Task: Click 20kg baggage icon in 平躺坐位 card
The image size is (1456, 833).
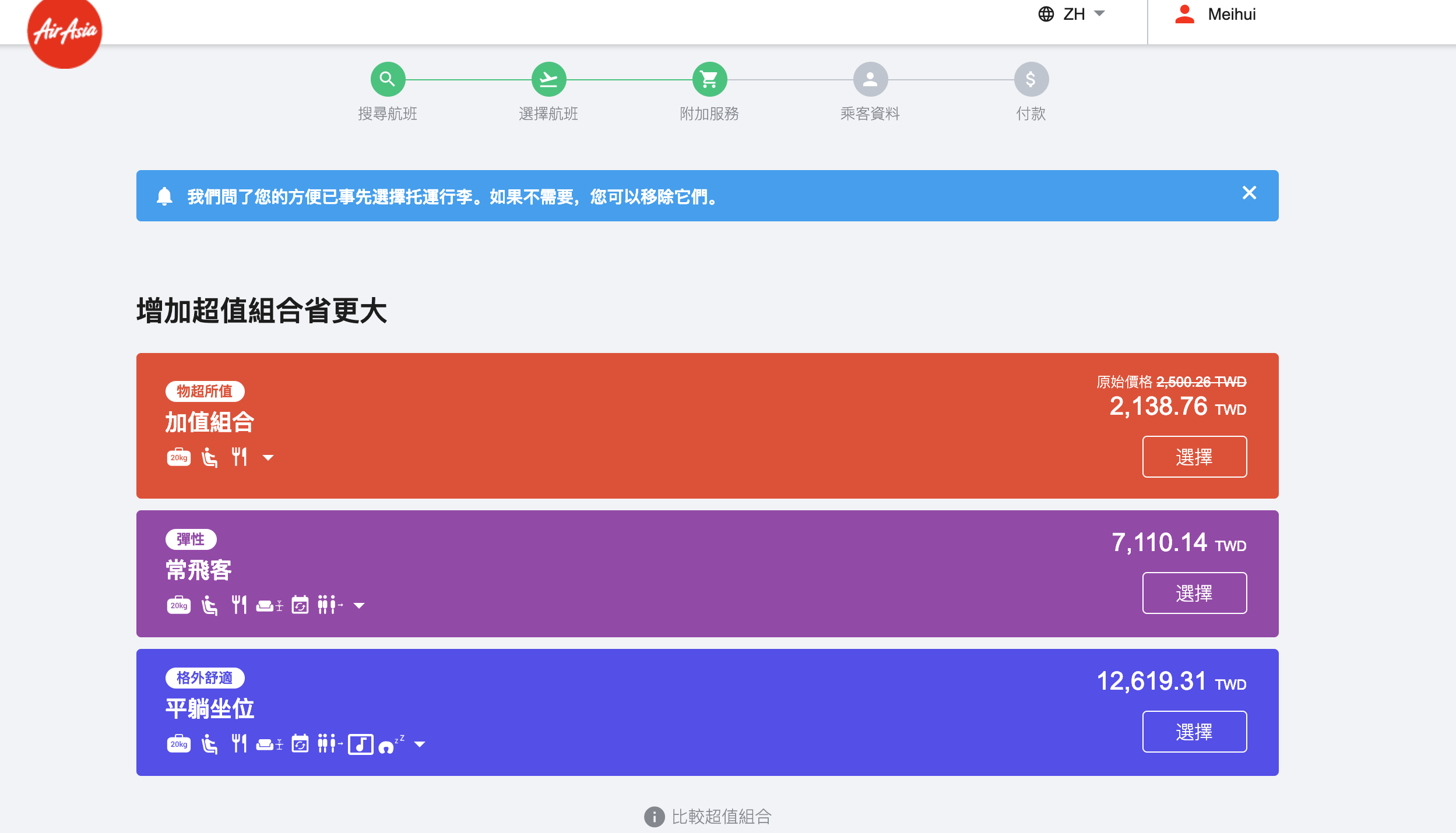Action: click(179, 744)
